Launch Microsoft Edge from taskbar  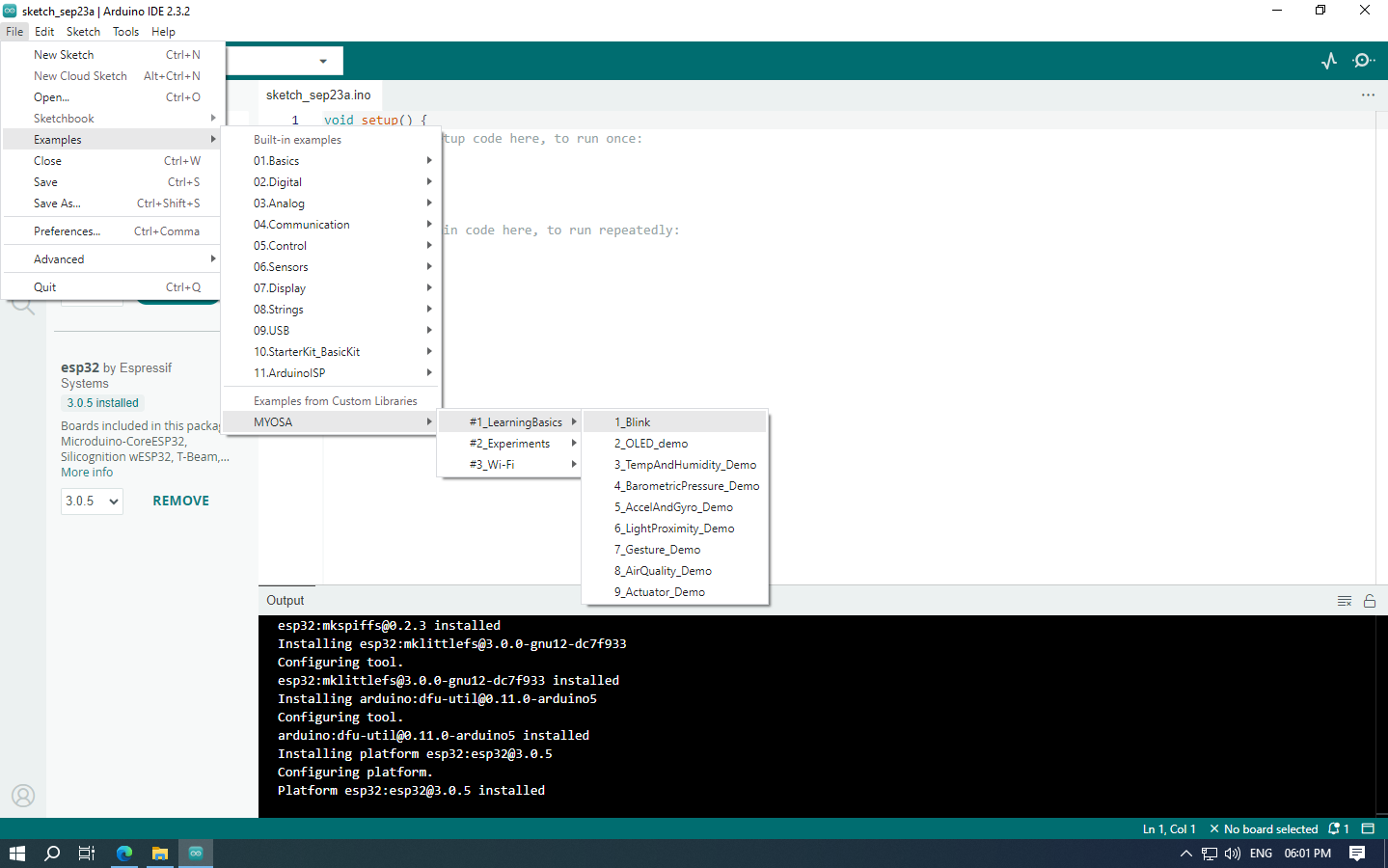pyautogui.click(x=124, y=854)
